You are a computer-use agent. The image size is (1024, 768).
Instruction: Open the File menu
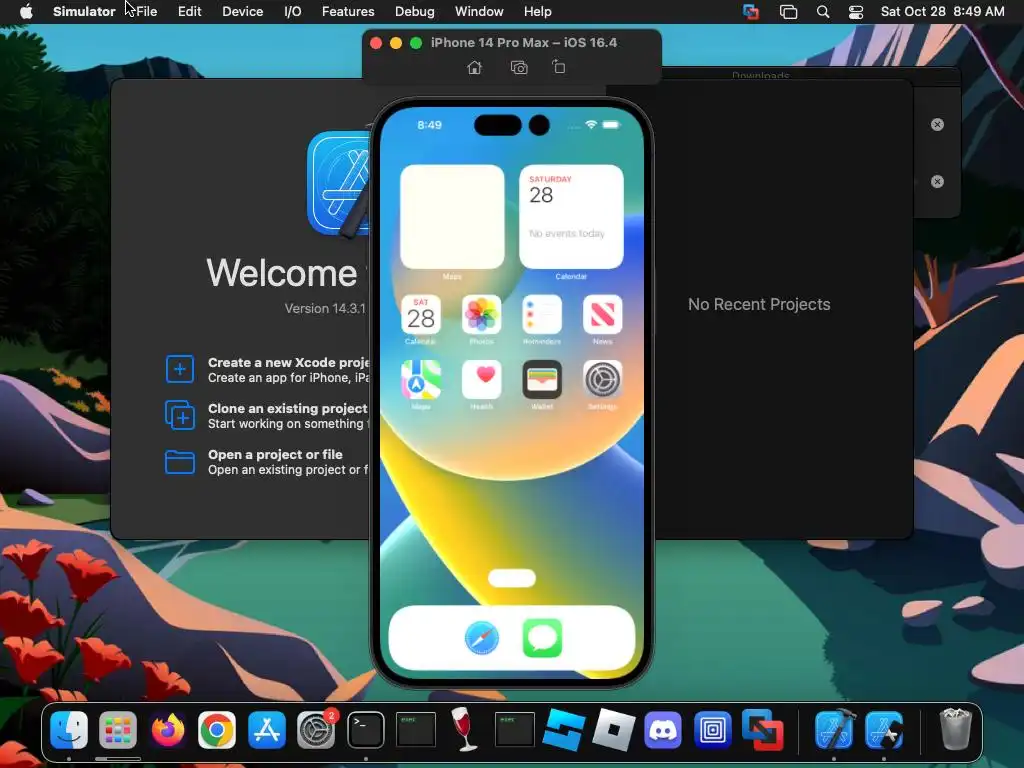click(146, 12)
